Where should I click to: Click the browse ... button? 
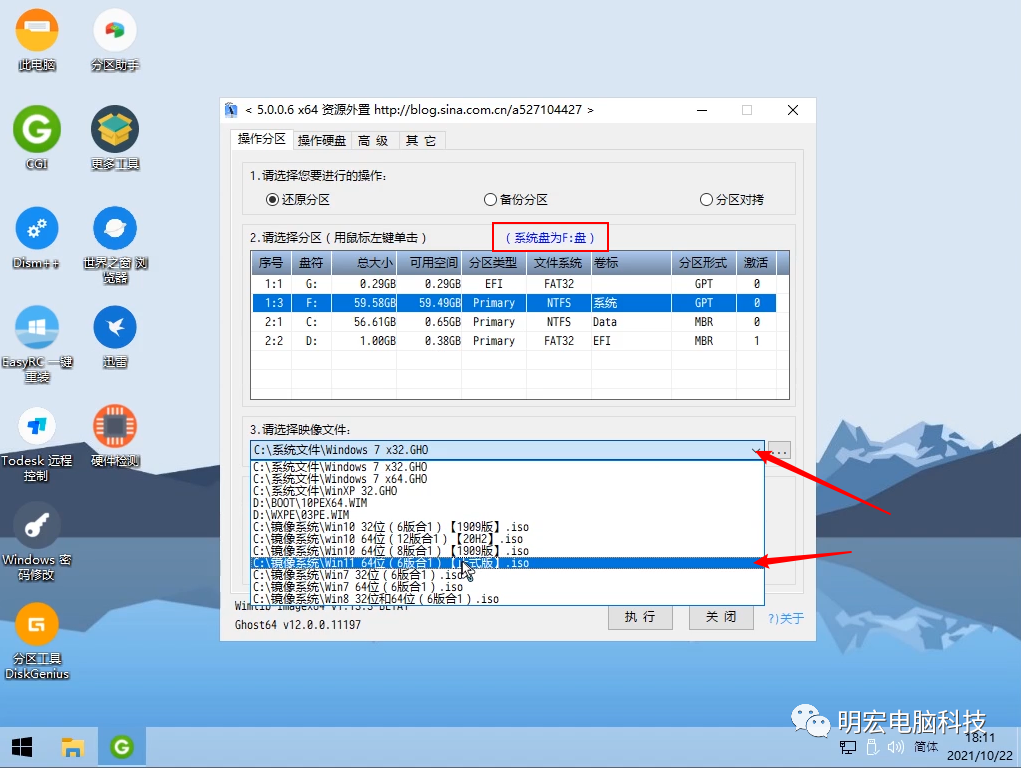pos(779,450)
